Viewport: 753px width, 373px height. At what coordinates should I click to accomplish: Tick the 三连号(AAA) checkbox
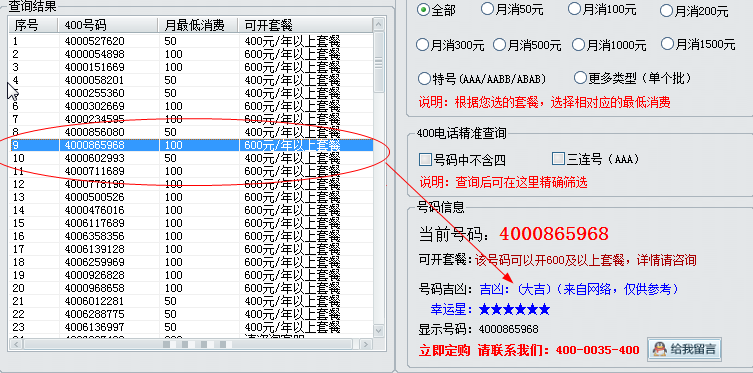558,158
